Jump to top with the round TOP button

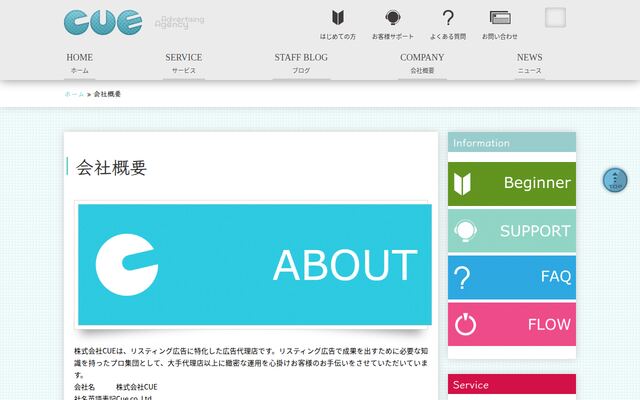click(615, 180)
